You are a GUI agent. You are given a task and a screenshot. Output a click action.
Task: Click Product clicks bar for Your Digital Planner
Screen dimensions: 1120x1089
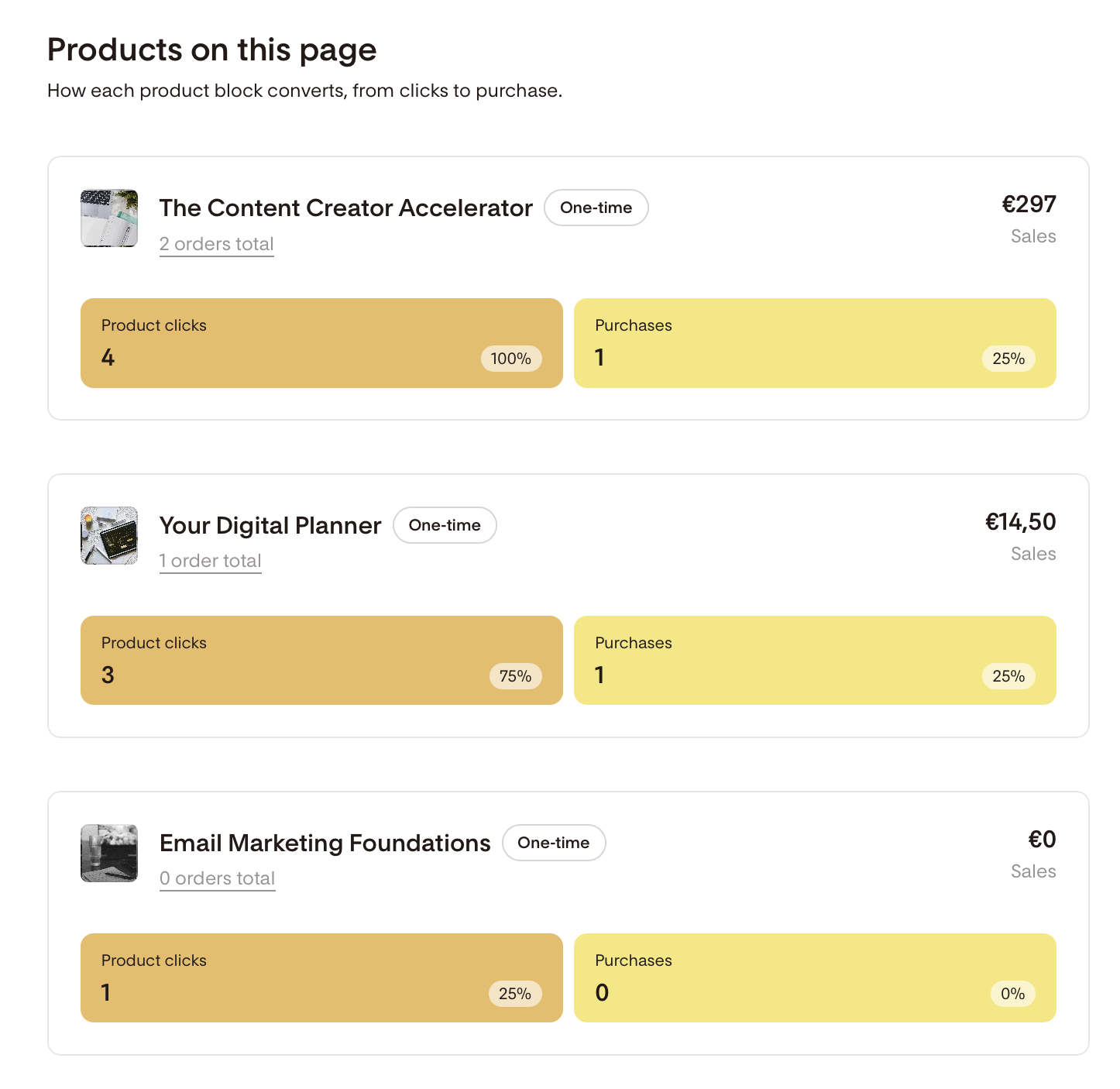coord(321,661)
